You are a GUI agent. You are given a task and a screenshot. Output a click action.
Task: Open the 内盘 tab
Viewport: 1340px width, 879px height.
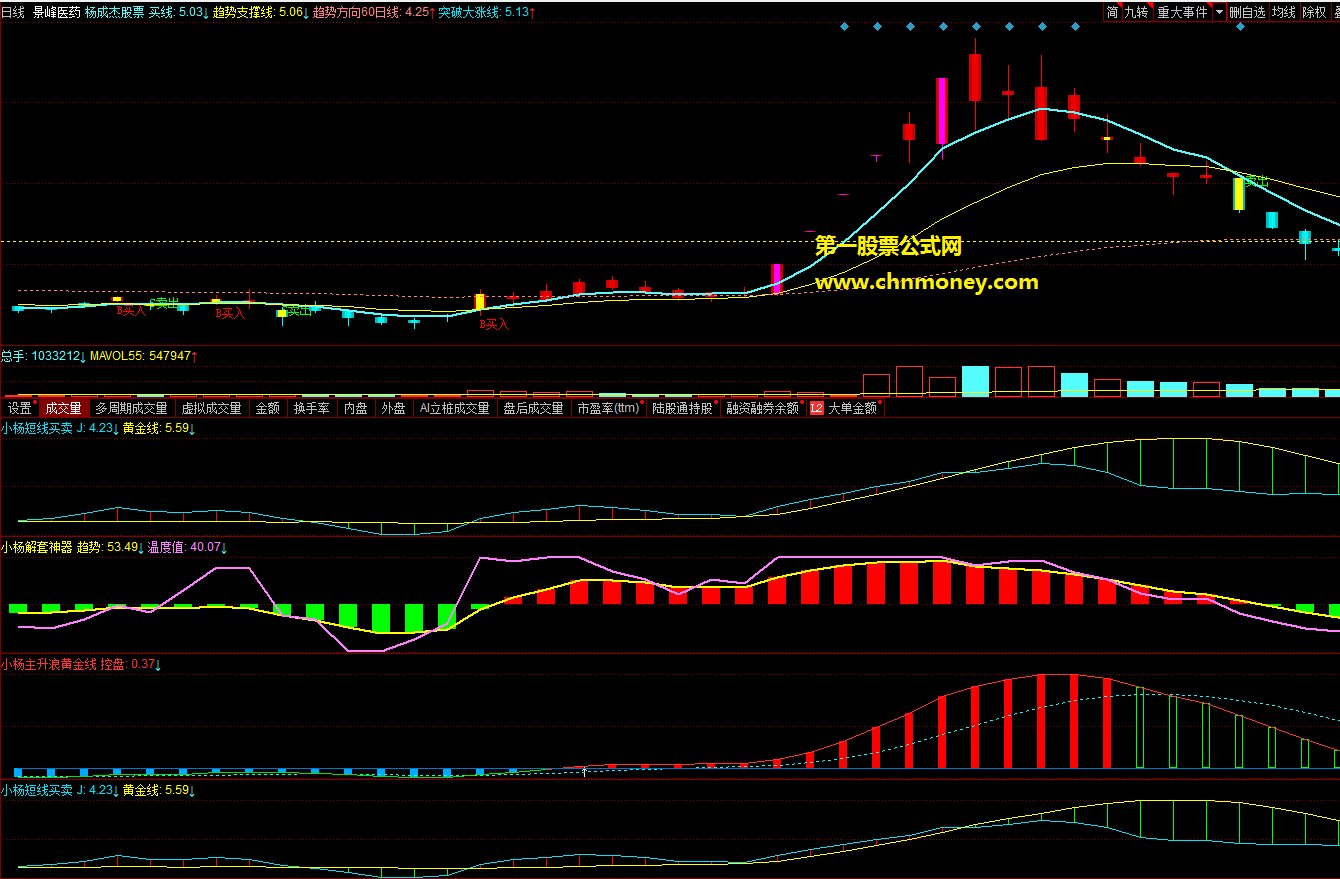355,408
